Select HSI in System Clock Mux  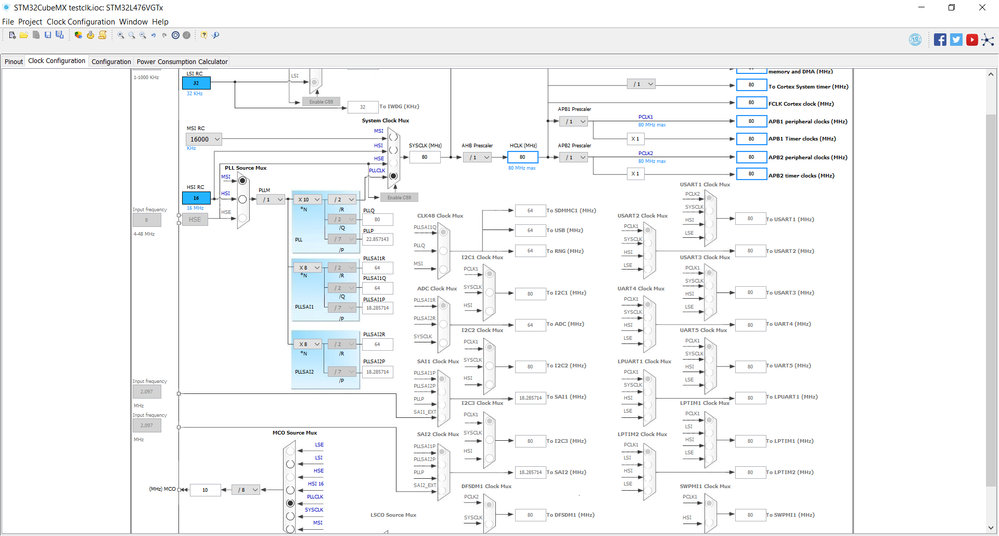393,150
